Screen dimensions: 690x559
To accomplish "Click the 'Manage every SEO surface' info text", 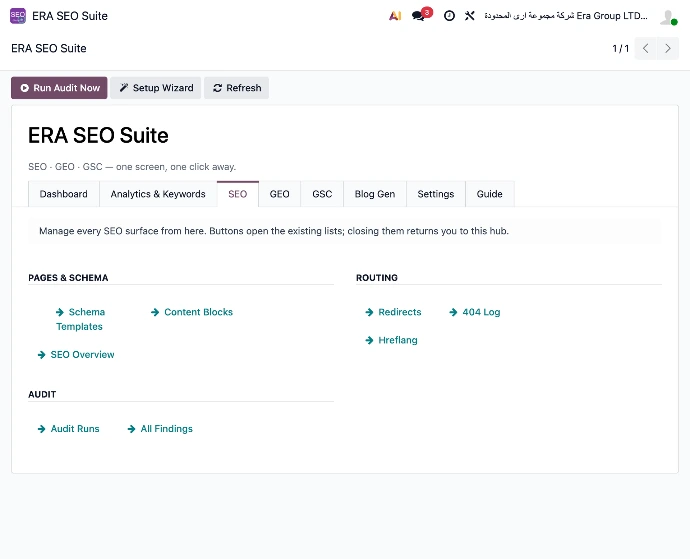I will [274, 231].
